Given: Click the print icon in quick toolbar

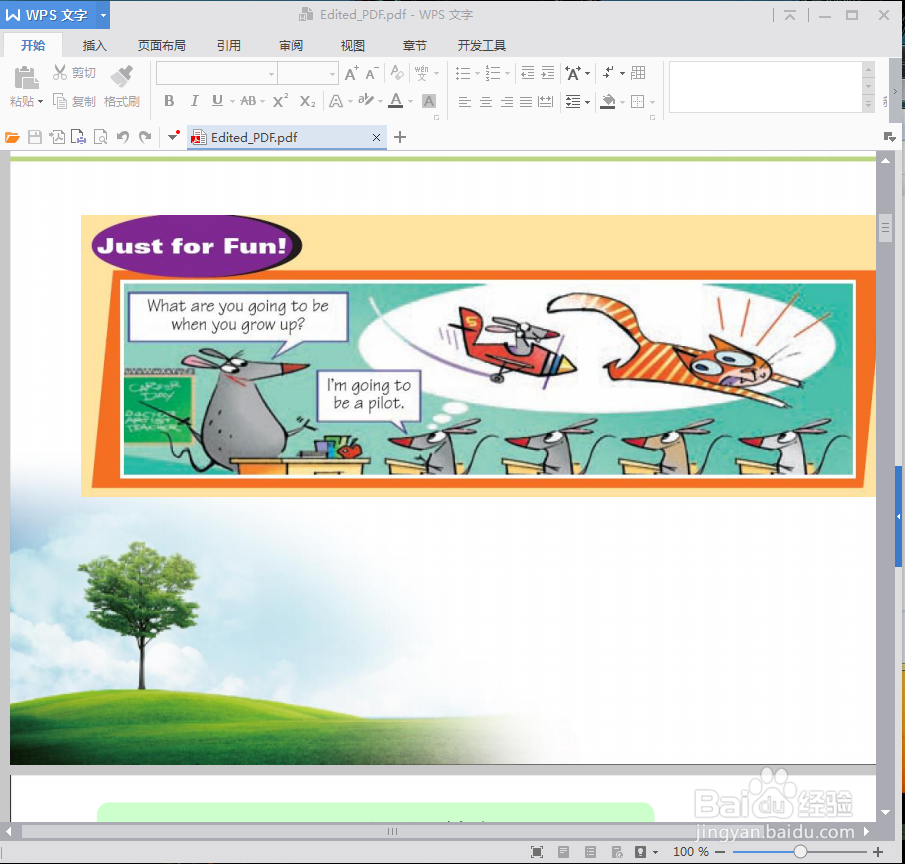Looking at the screenshot, I should click(78, 137).
